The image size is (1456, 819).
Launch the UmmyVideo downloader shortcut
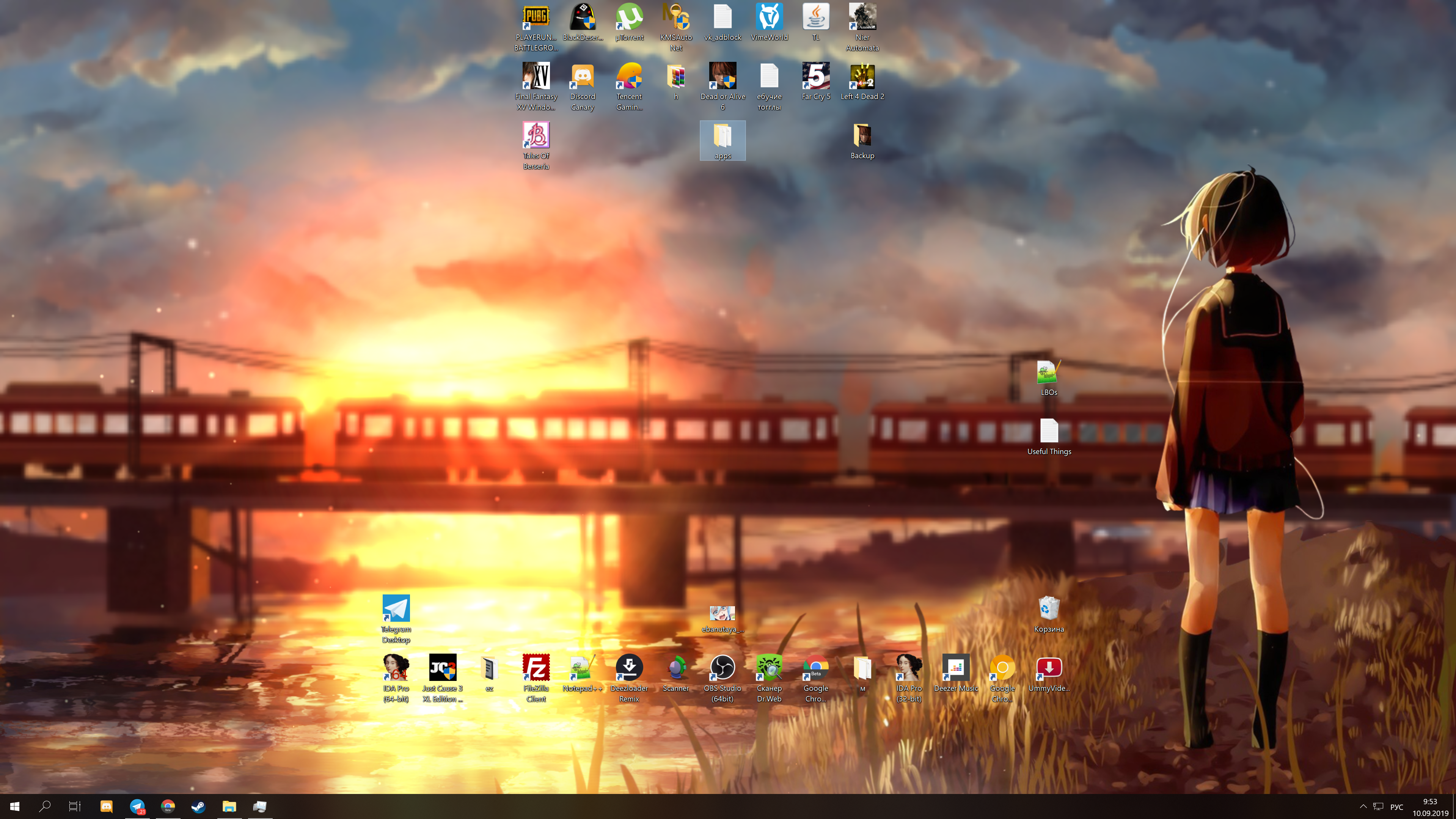coord(1049,673)
